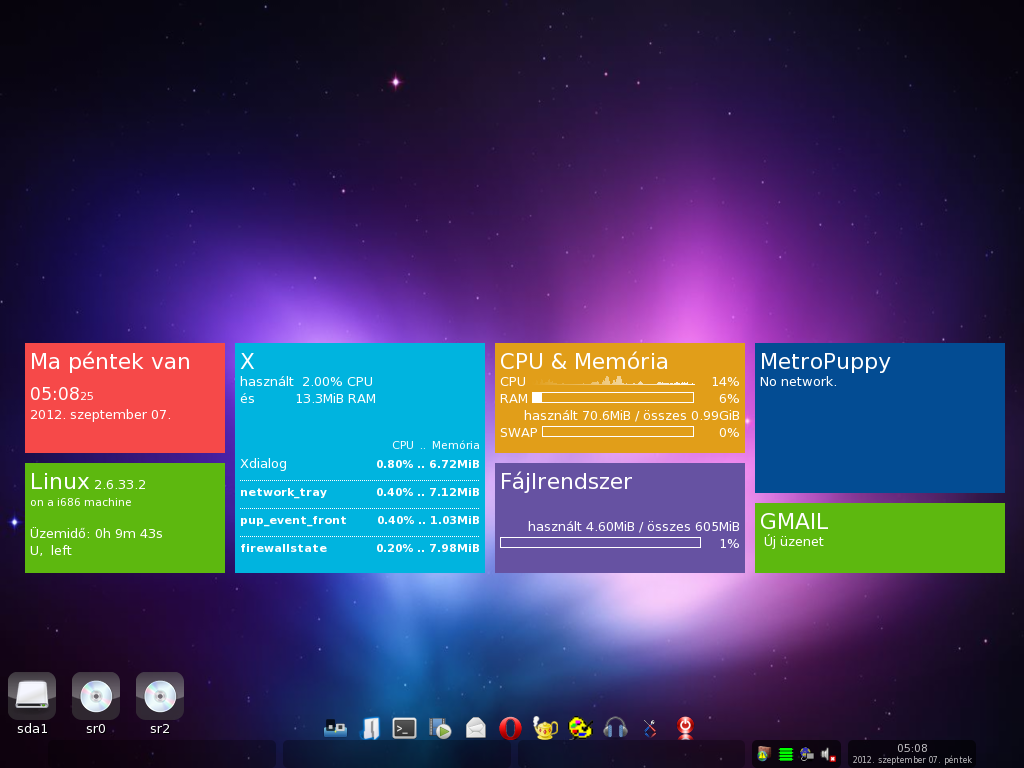Click the taskbar clock showing 05:08
The height and width of the screenshot is (768, 1024).
(x=911, y=753)
